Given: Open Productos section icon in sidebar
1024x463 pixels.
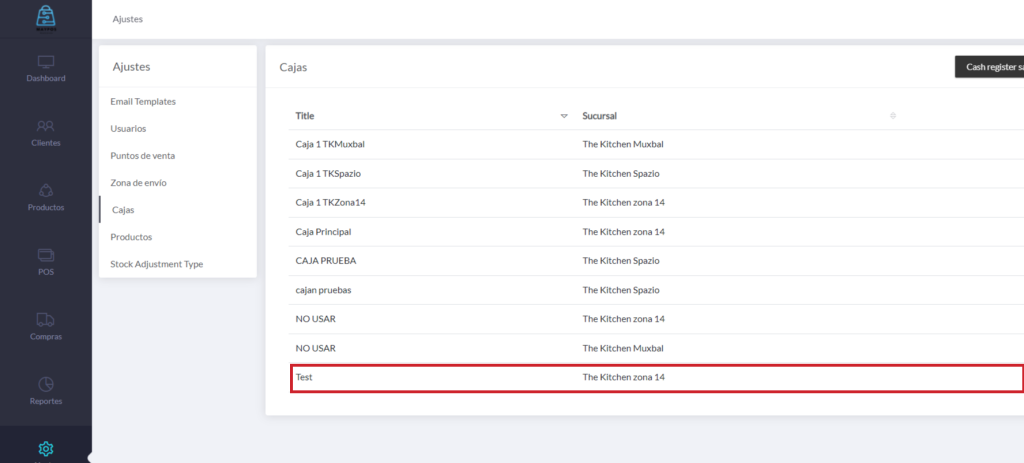Looking at the screenshot, I should (45, 190).
